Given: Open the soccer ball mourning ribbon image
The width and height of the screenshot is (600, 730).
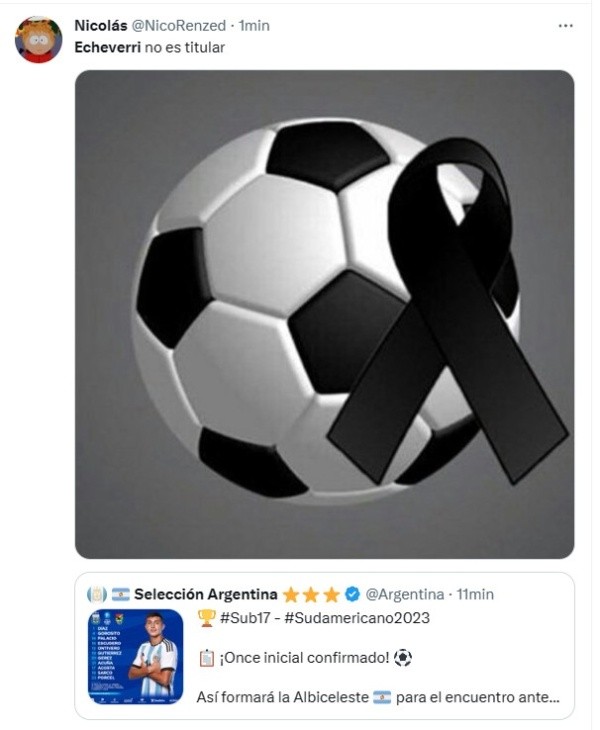Looking at the screenshot, I should pyautogui.click(x=324, y=314).
